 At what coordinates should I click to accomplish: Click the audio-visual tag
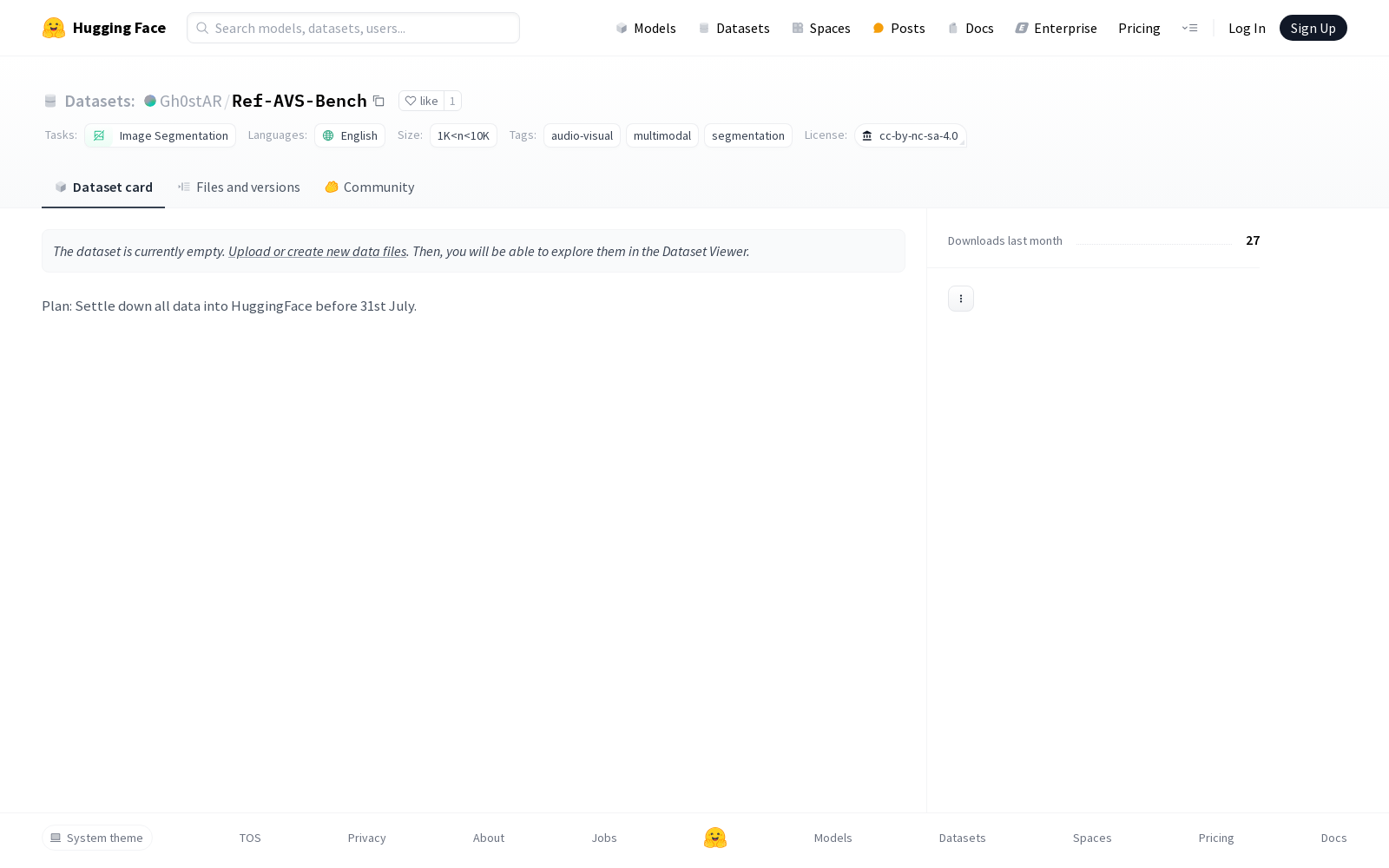click(x=582, y=135)
